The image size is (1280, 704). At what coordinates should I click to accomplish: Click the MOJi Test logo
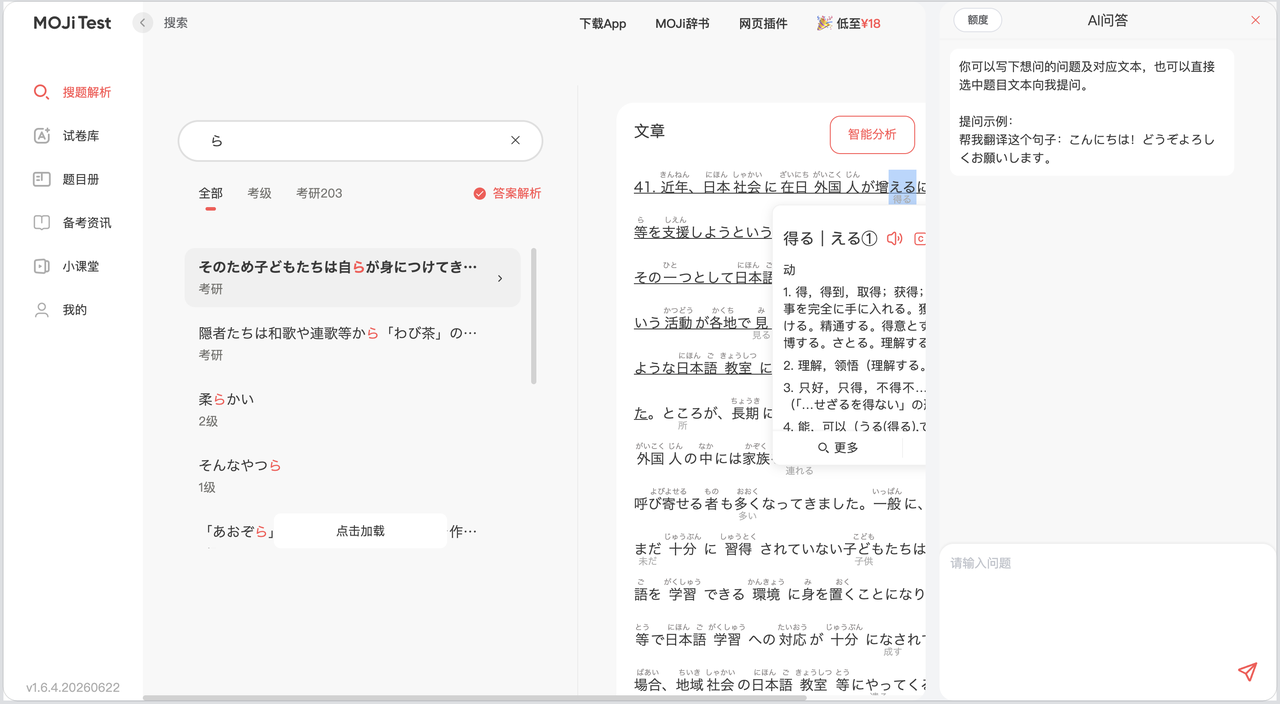[72, 22]
